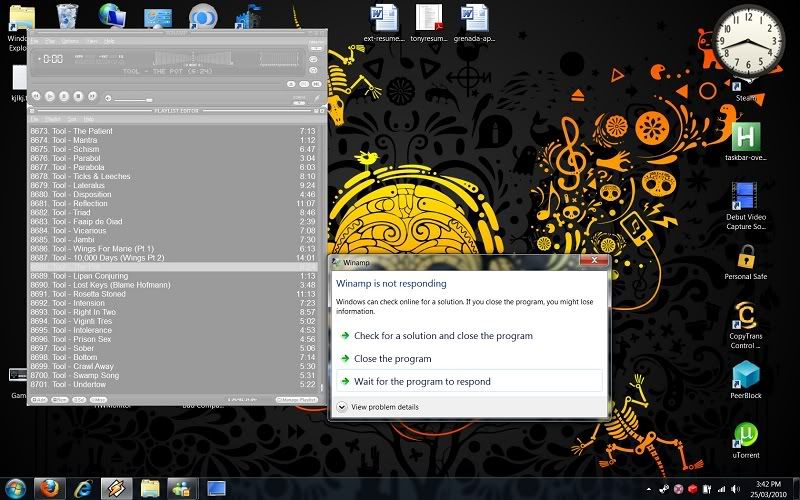Expand View problem details
800x500 pixels.
point(378,407)
